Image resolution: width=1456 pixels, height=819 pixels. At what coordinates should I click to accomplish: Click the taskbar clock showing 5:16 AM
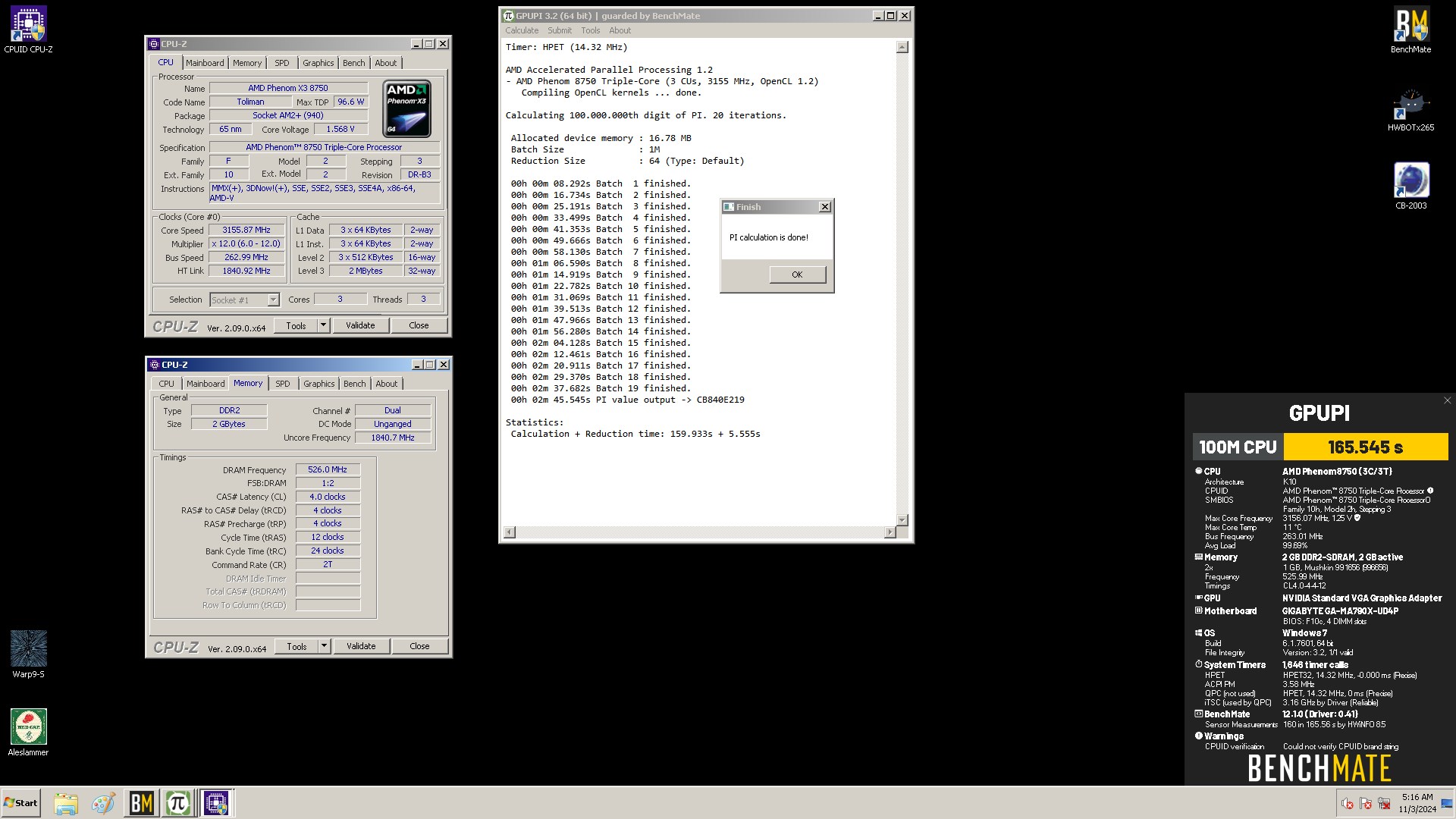tap(1417, 803)
